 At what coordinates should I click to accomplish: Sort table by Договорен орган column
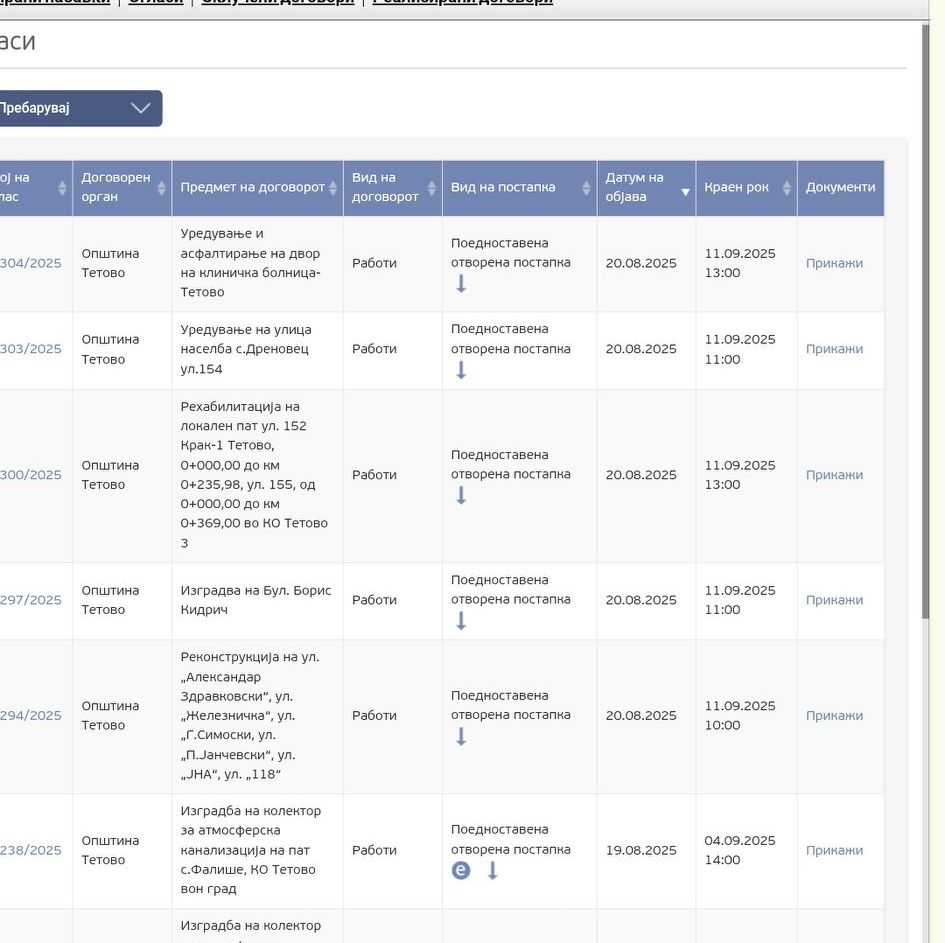coord(122,187)
